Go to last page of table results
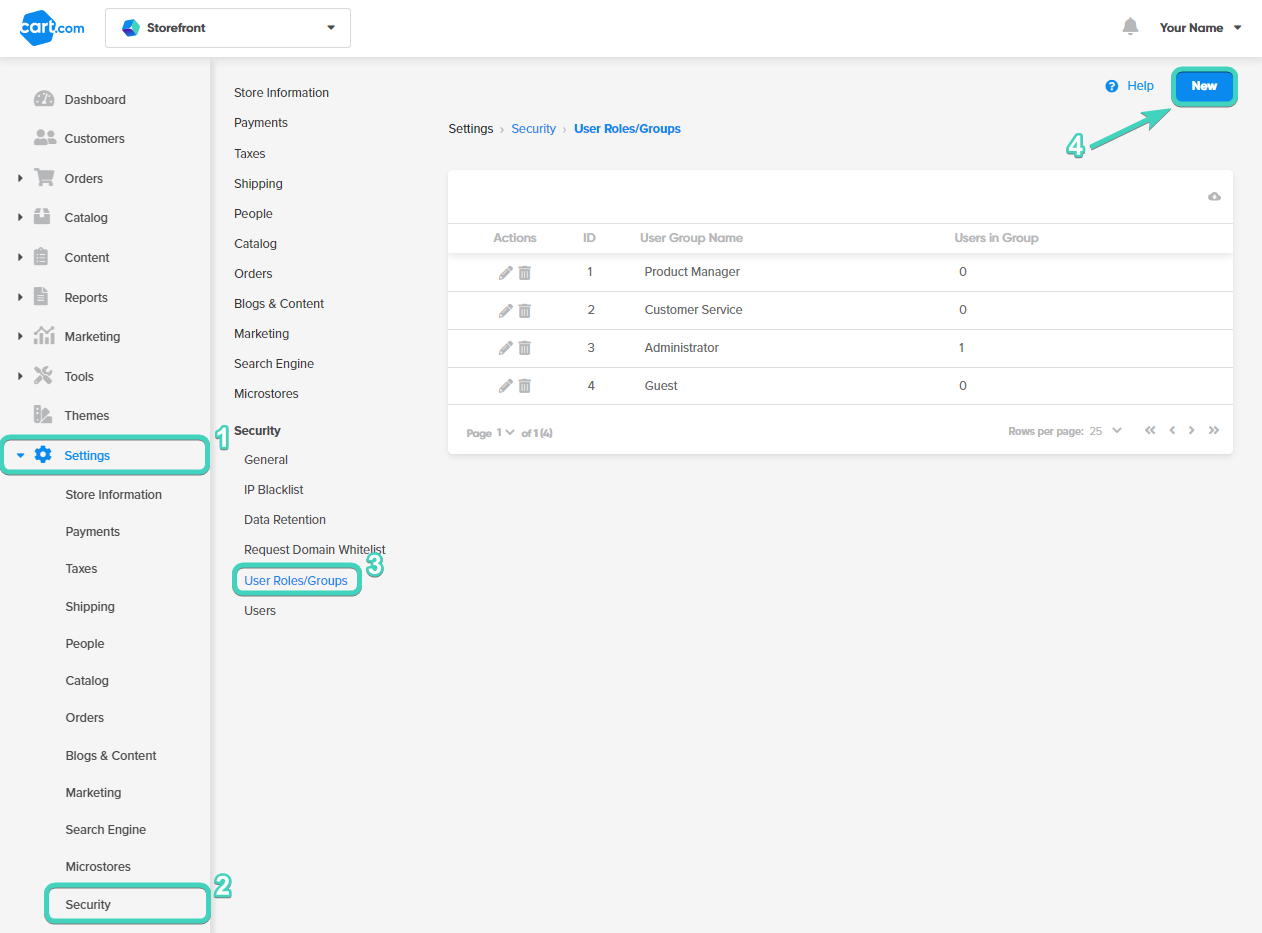Image resolution: width=1262 pixels, height=933 pixels. (x=1213, y=429)
